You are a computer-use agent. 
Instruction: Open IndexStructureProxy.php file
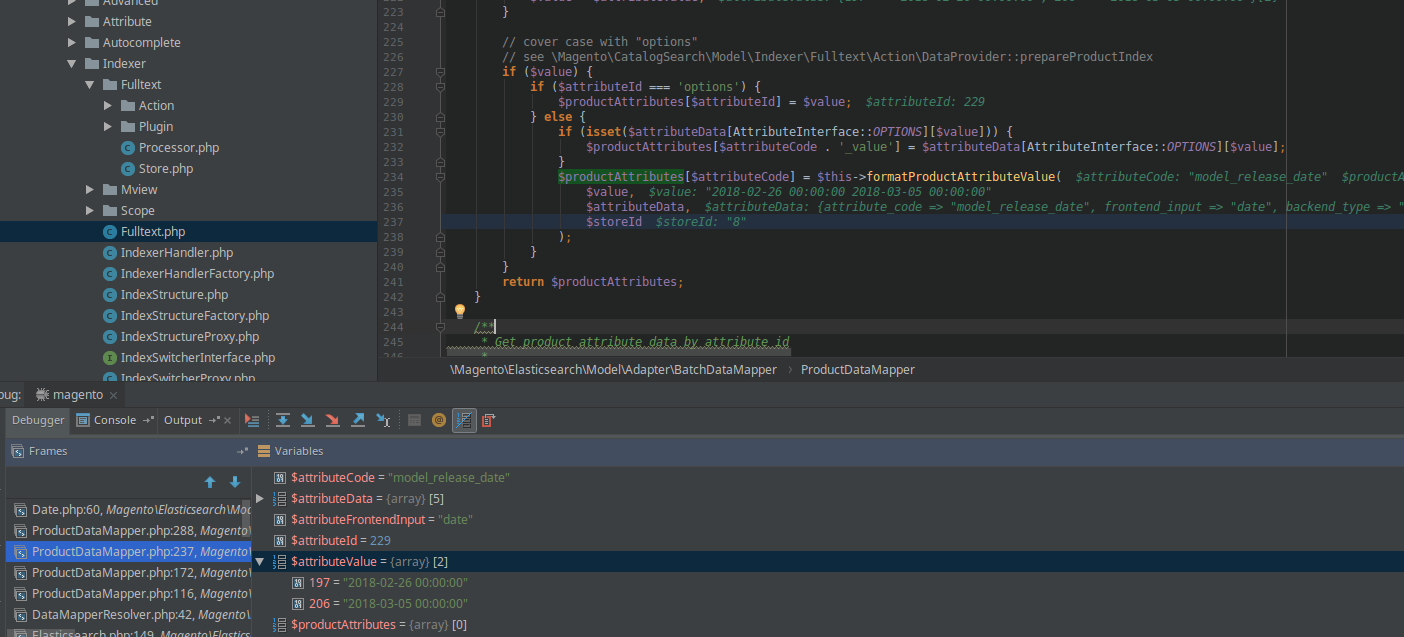point(190,337)
